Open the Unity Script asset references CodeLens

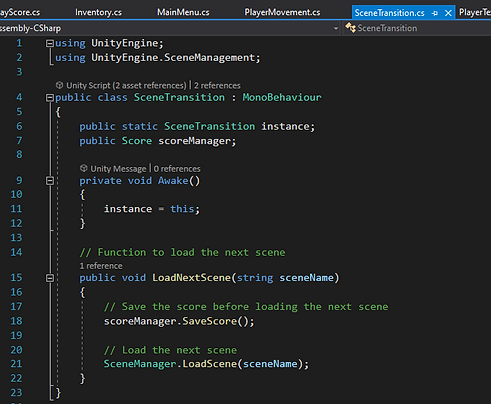tap(126, 86)
